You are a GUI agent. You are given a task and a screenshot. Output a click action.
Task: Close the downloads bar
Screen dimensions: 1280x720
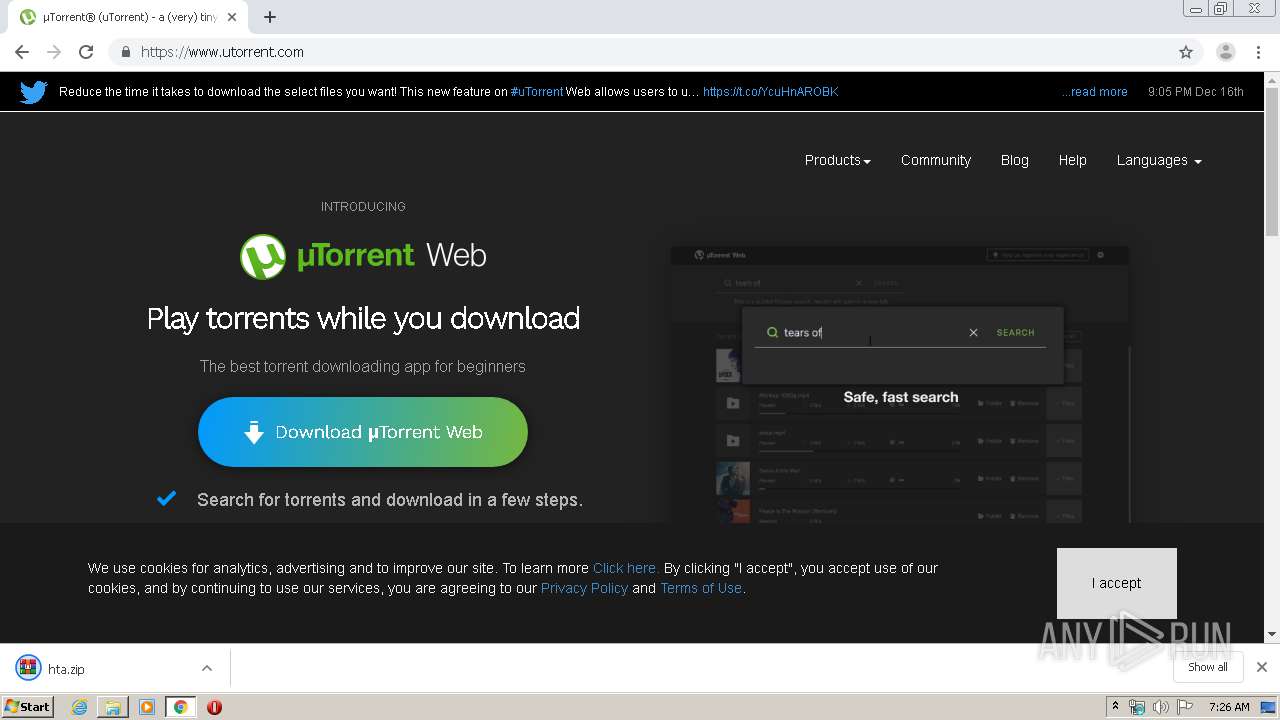pyautogui.click(x=1262, y=667)
